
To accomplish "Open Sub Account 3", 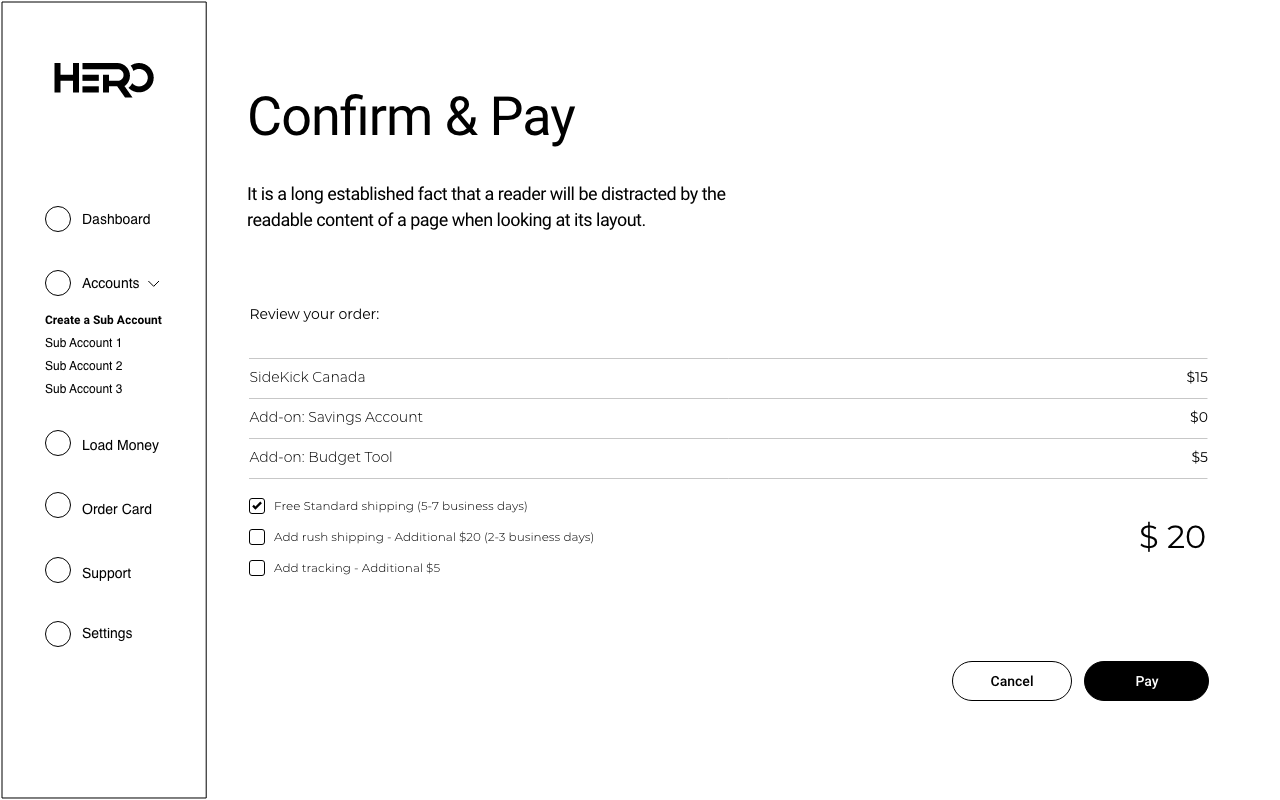I will click(x=83, y=389).
